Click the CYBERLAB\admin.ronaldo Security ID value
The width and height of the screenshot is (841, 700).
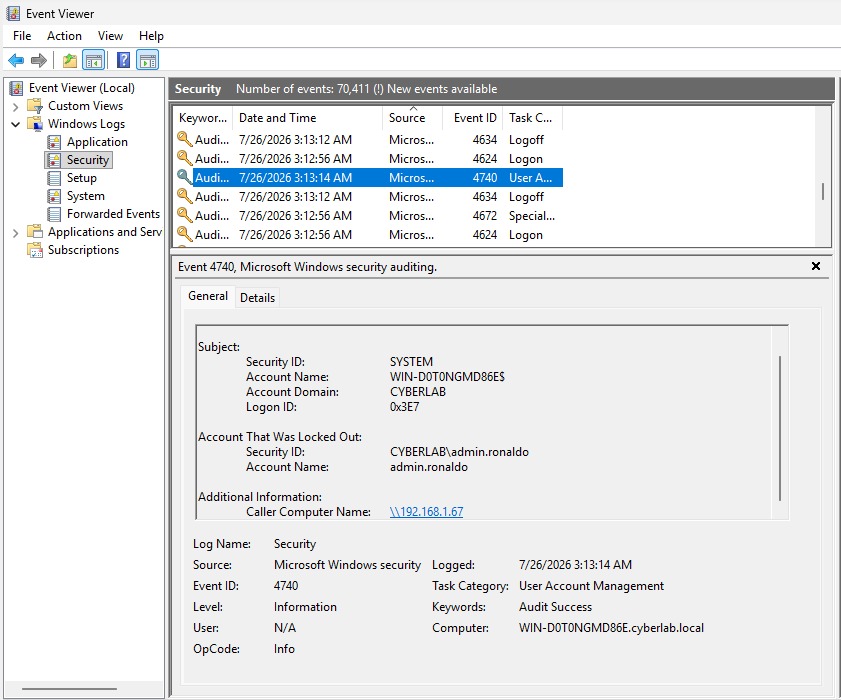pyautogui.click(x=459, y=452)
